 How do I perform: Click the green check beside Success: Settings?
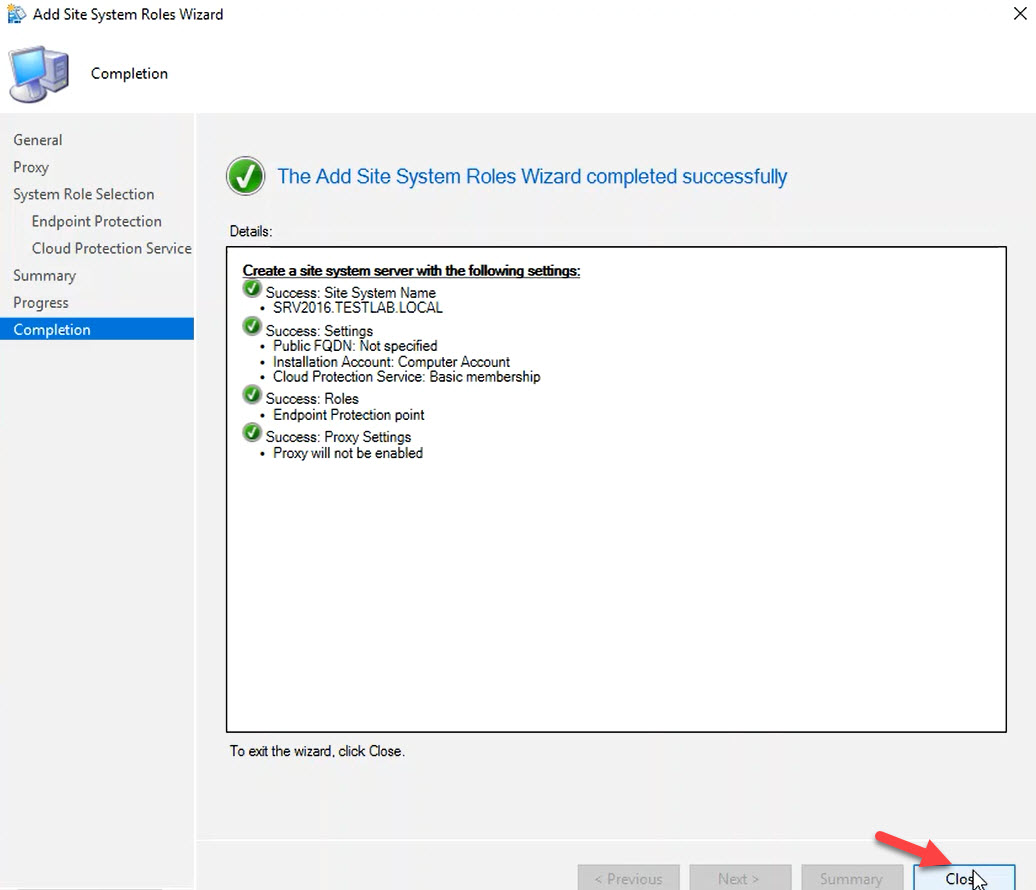tap(251, 325)
